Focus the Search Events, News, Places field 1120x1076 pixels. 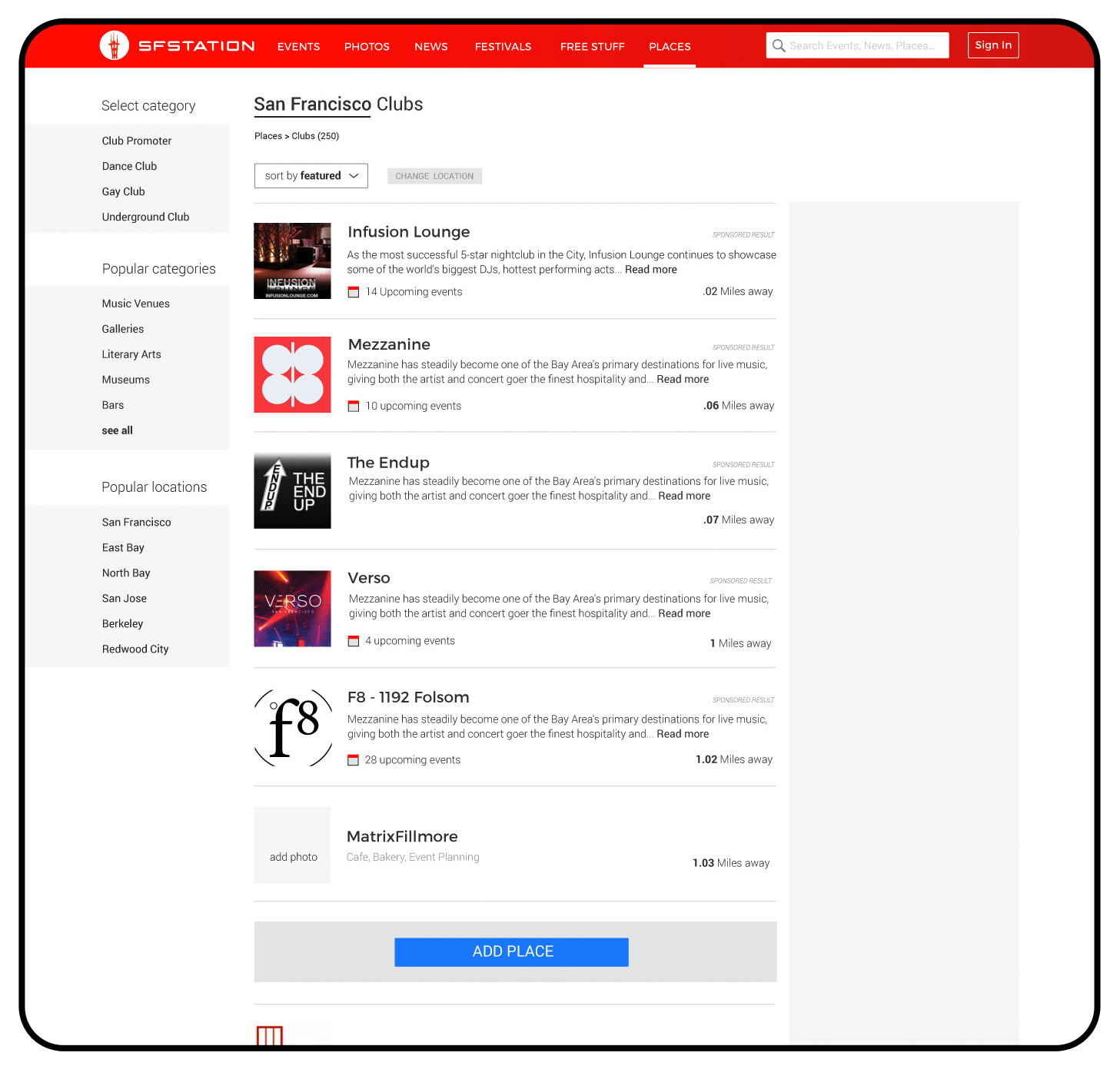858,45
